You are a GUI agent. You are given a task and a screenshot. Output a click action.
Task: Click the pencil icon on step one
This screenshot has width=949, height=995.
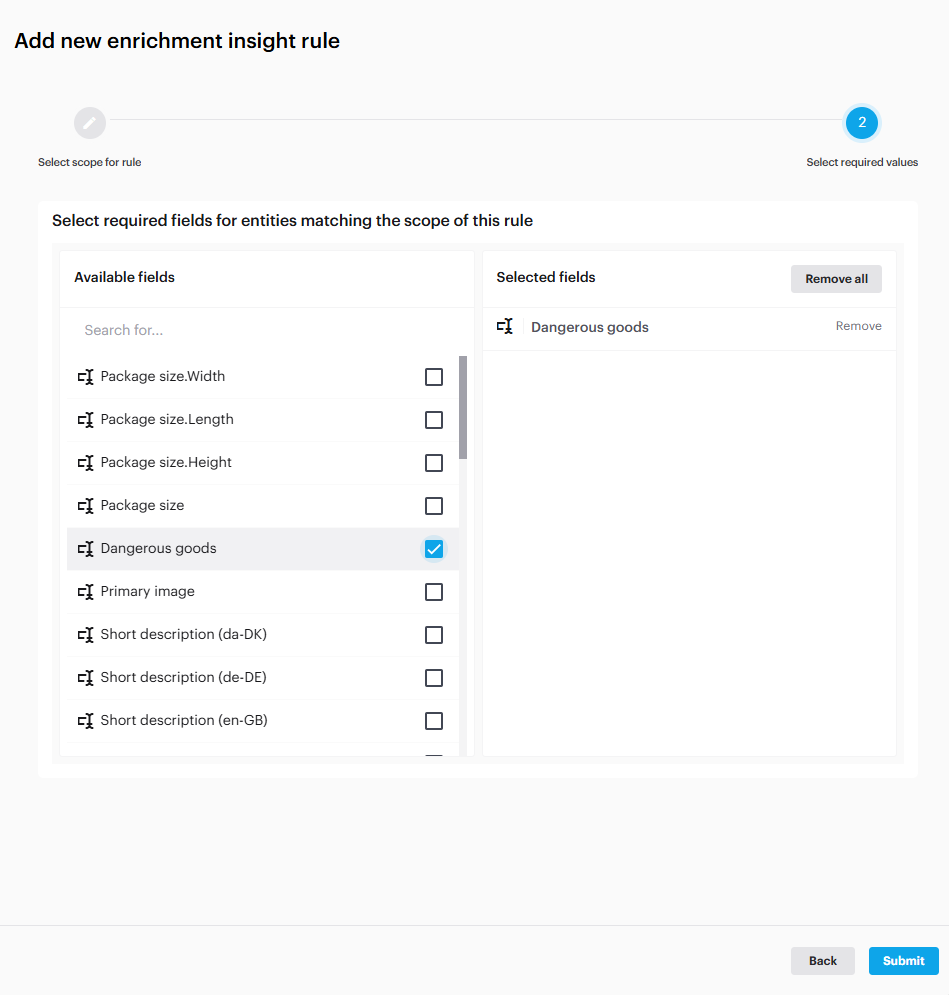pyautogui.click(x=90, y=123)
